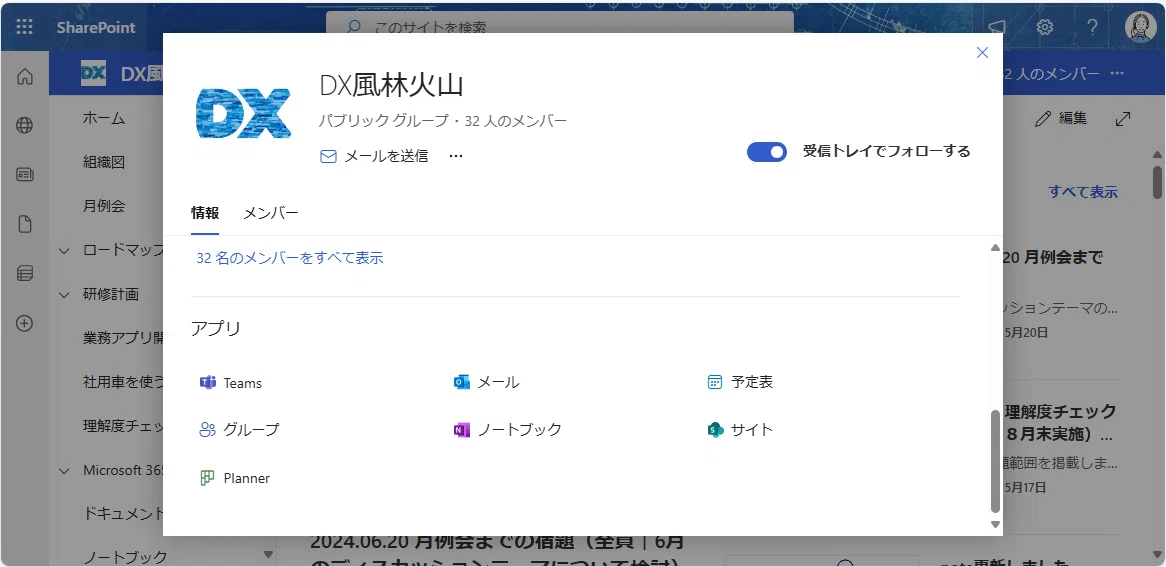Open the Outlook メール app
The width and height of the screenshot is (1166, 567).
coord(486,382)
